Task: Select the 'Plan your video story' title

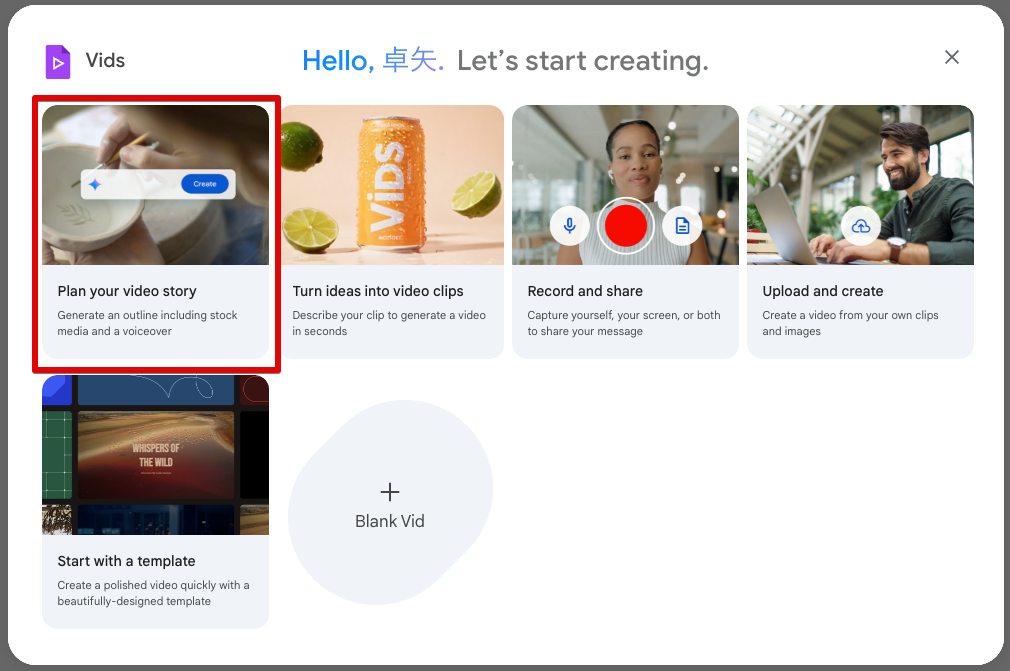Action: coord(127,291)
